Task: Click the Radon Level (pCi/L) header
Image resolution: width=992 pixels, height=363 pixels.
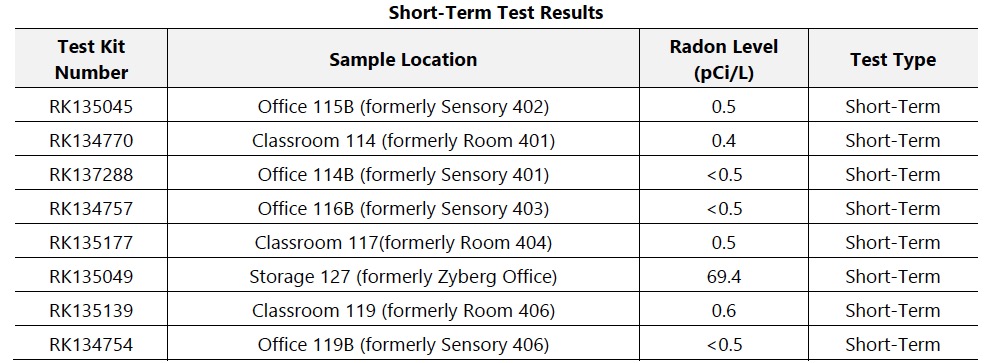Action: point(724,59)
